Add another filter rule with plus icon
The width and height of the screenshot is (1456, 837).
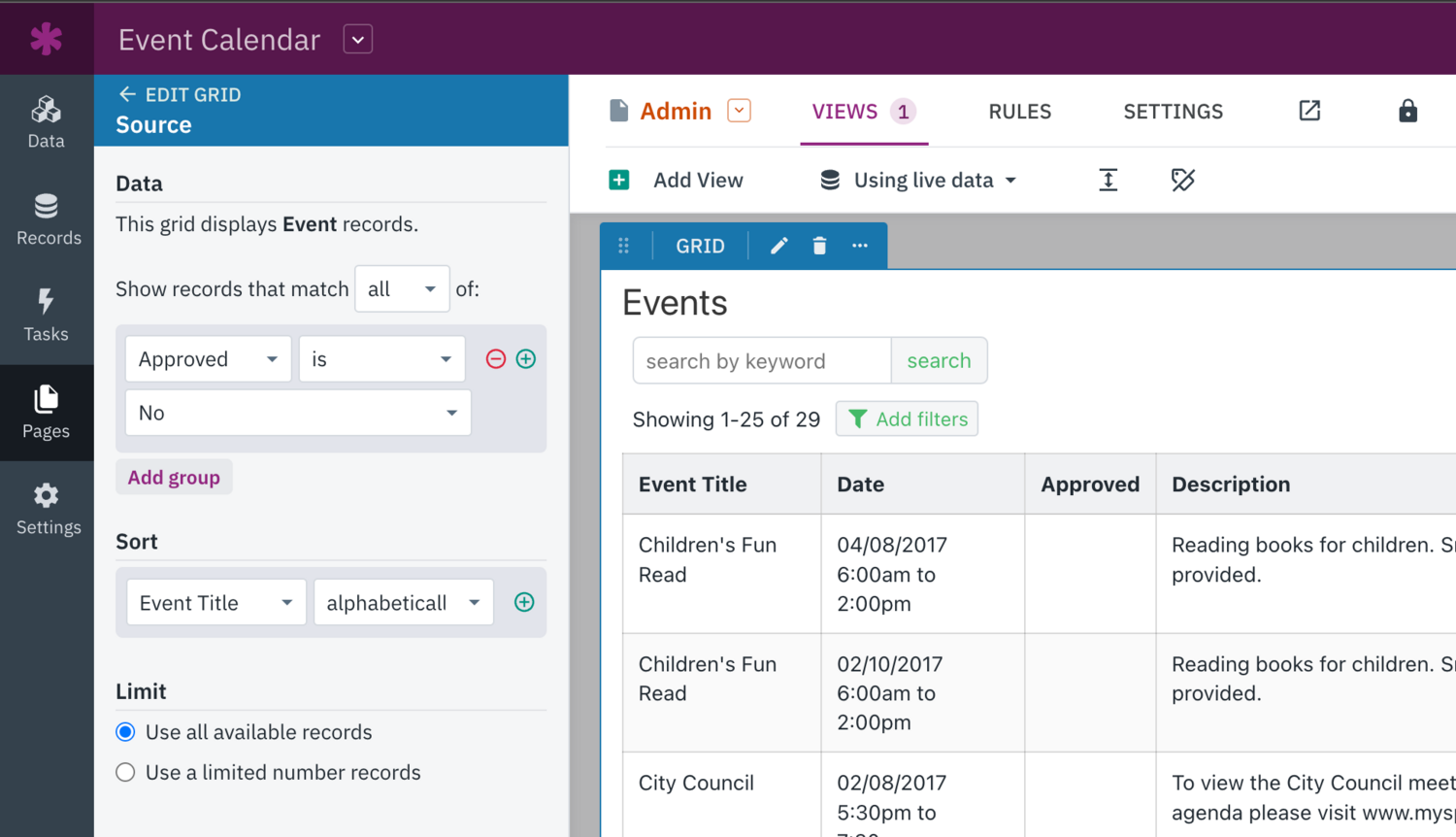tap(525, 358)
